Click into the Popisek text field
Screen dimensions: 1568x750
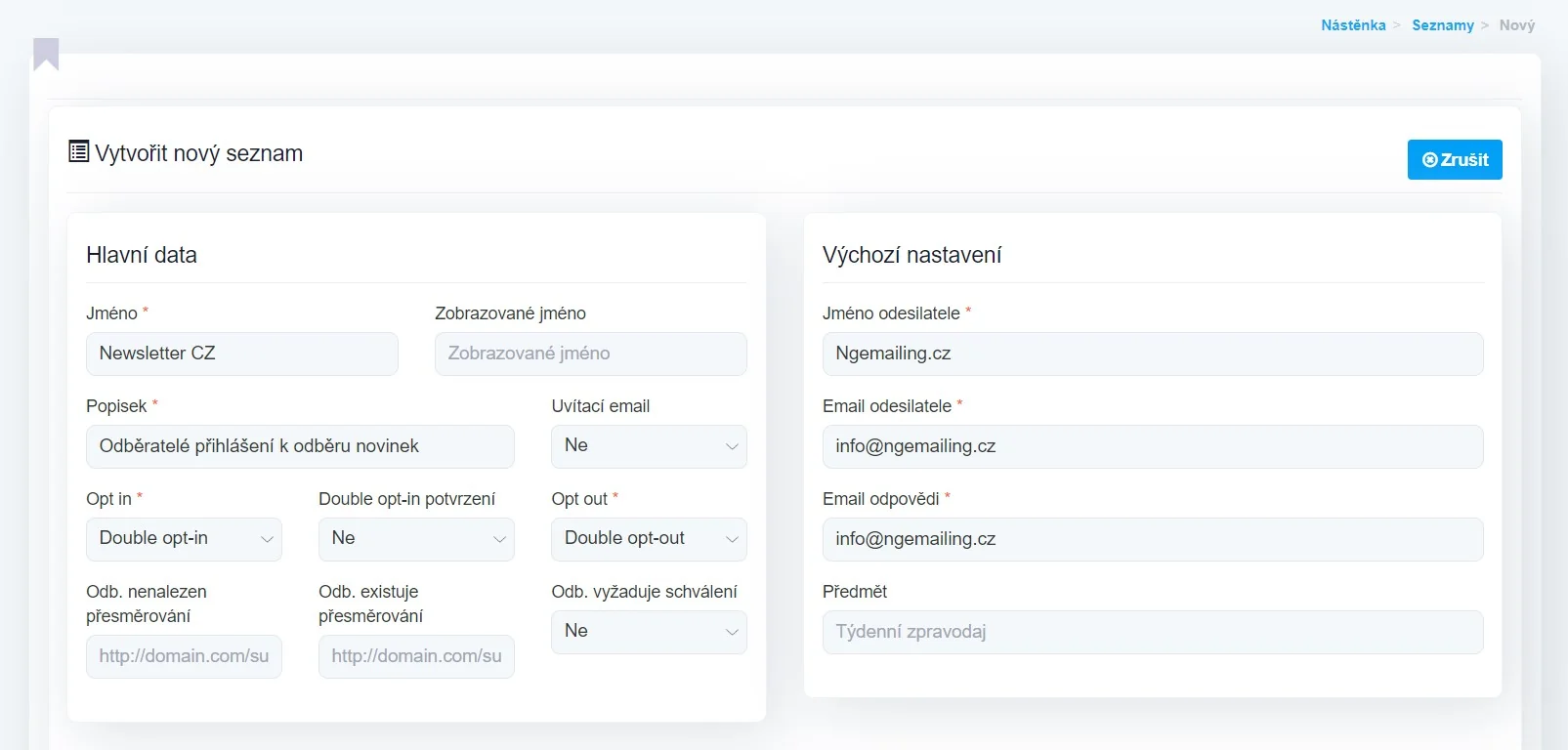(x=300, y=446)
